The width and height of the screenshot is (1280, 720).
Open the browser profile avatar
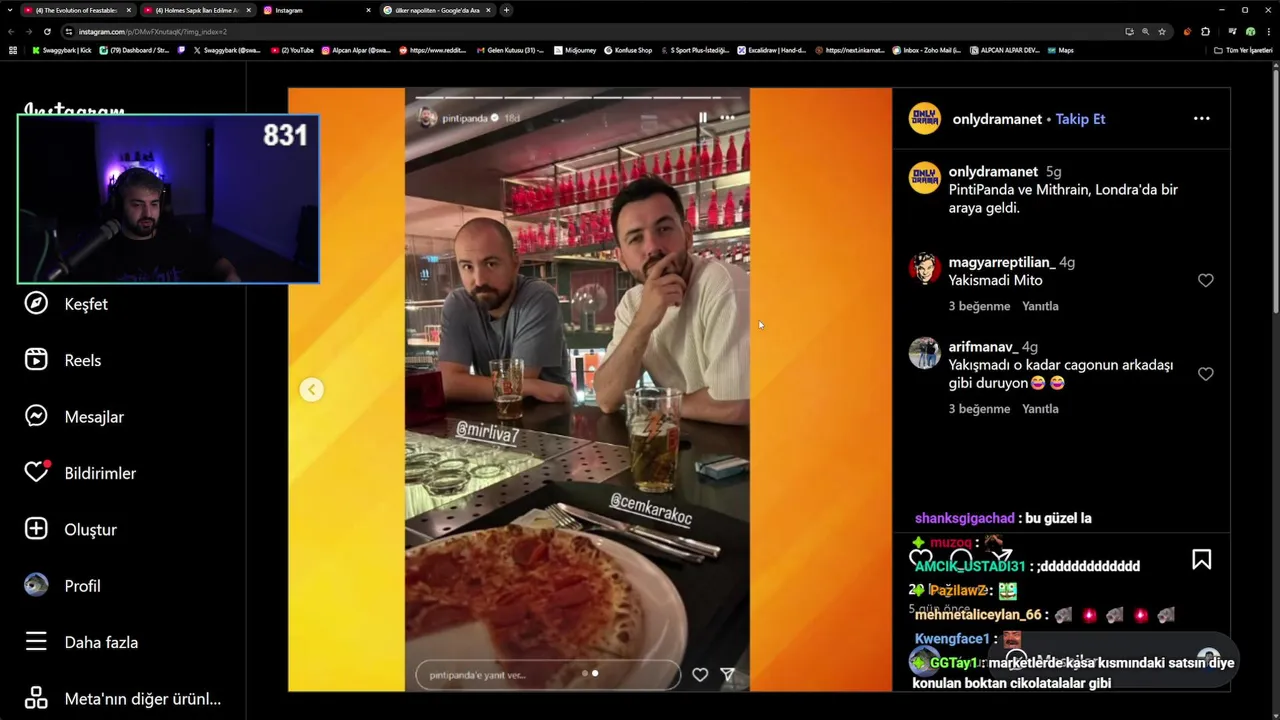[1250, 31]
